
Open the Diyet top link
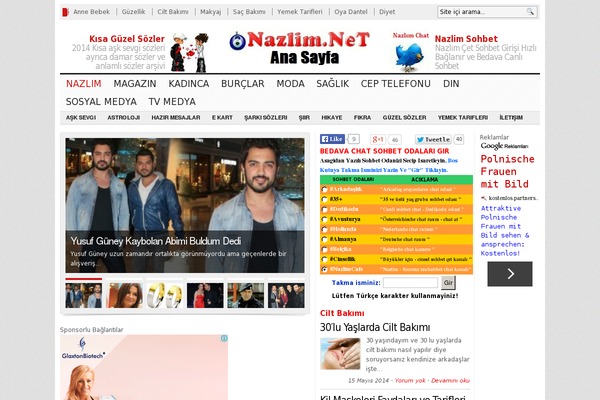[x=387, y=12]
